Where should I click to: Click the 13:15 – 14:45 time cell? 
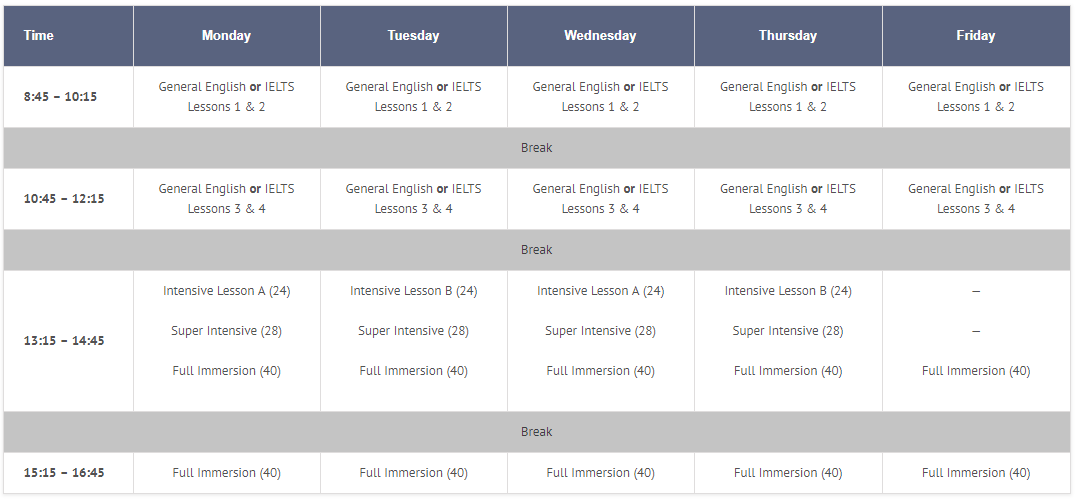coord(64,341)
